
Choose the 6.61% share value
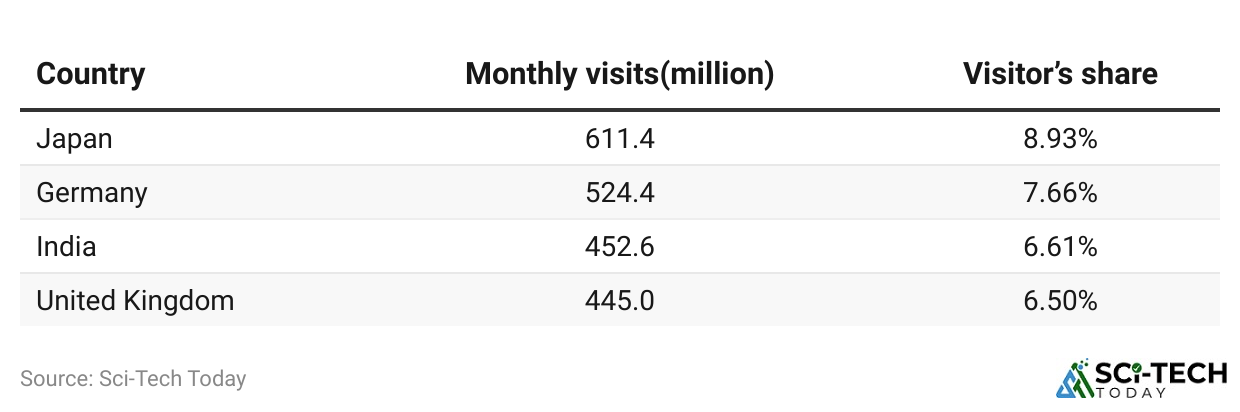(x=1060, y=246)
